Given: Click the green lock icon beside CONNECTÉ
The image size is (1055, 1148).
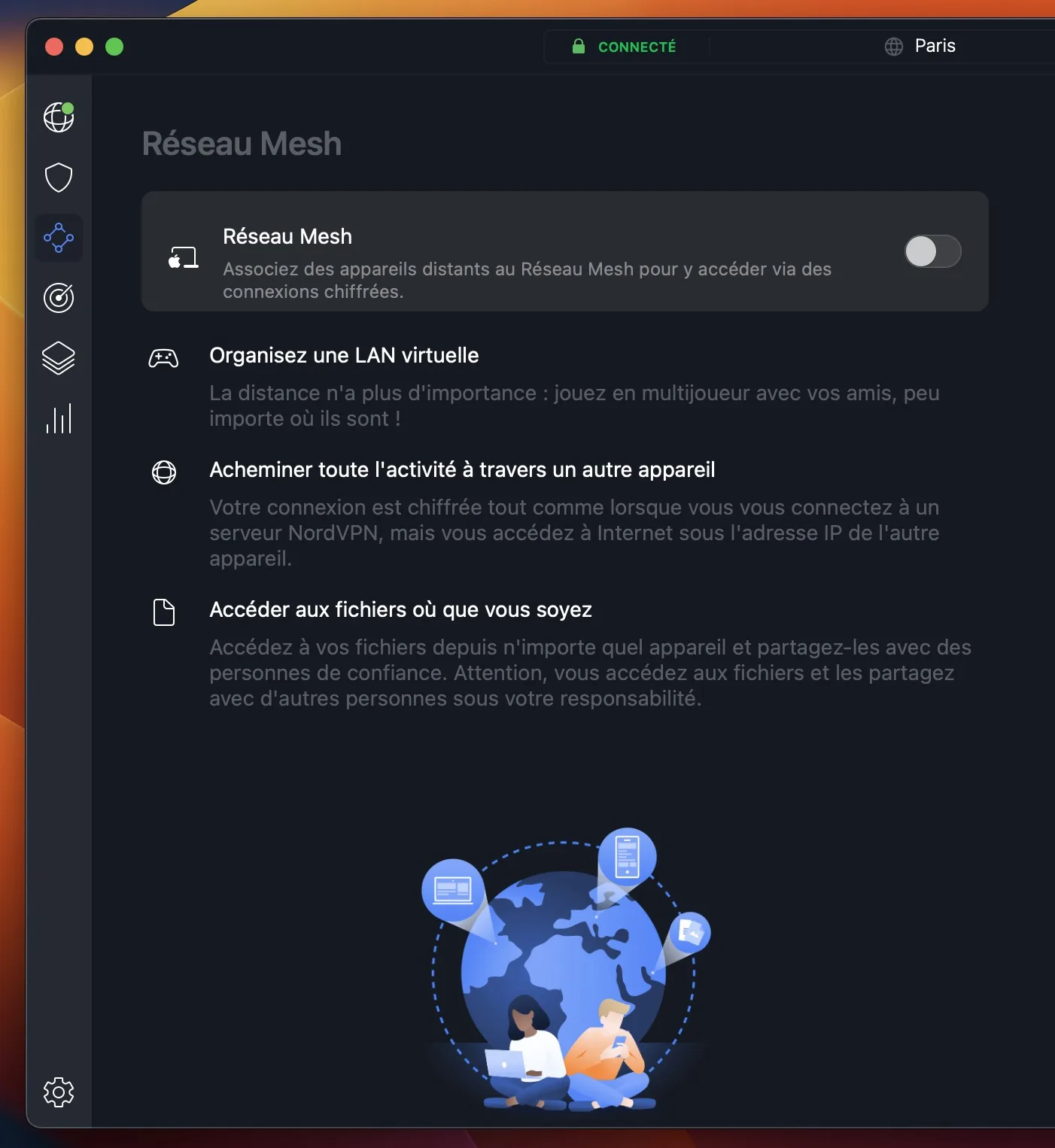Looking at the screenshot, I should coord(579,47).
